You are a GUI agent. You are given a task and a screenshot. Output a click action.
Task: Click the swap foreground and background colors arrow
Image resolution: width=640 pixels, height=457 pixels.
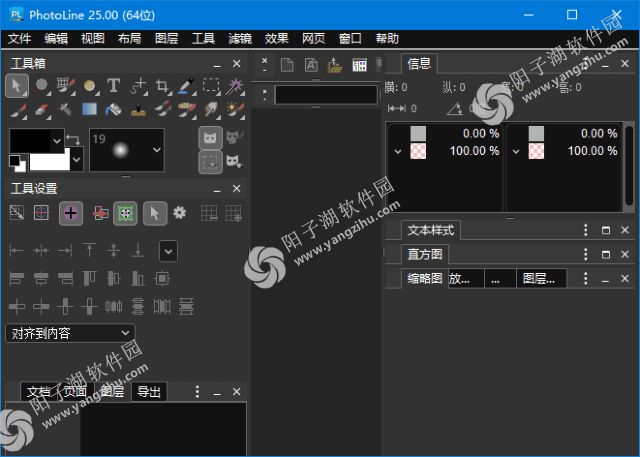tap(73, 140)
